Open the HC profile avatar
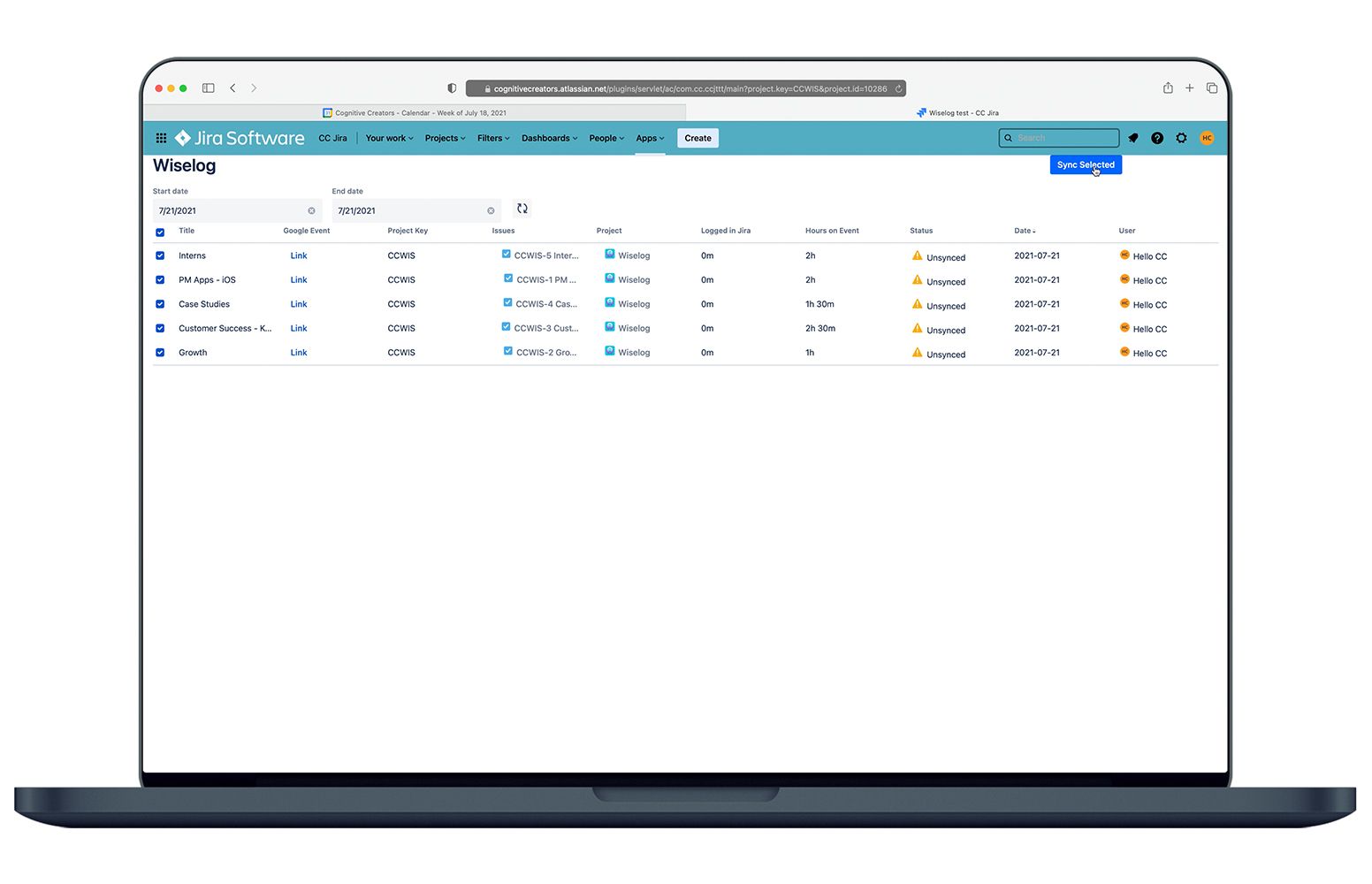Image resolution: width=1372 pixels, height=884 pixels. tap(1207, 138)
